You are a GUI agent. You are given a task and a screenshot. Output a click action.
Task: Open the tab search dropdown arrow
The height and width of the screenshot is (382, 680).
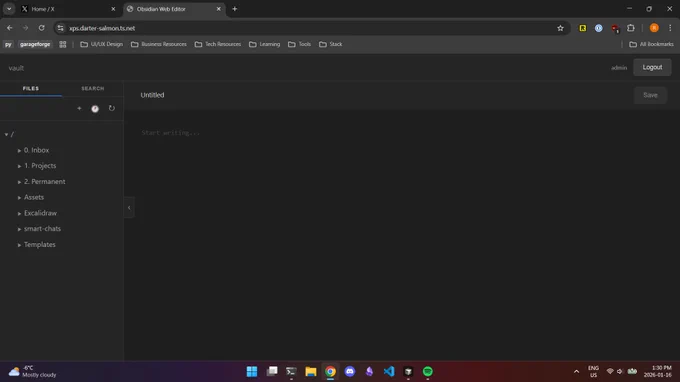point(9,9)
